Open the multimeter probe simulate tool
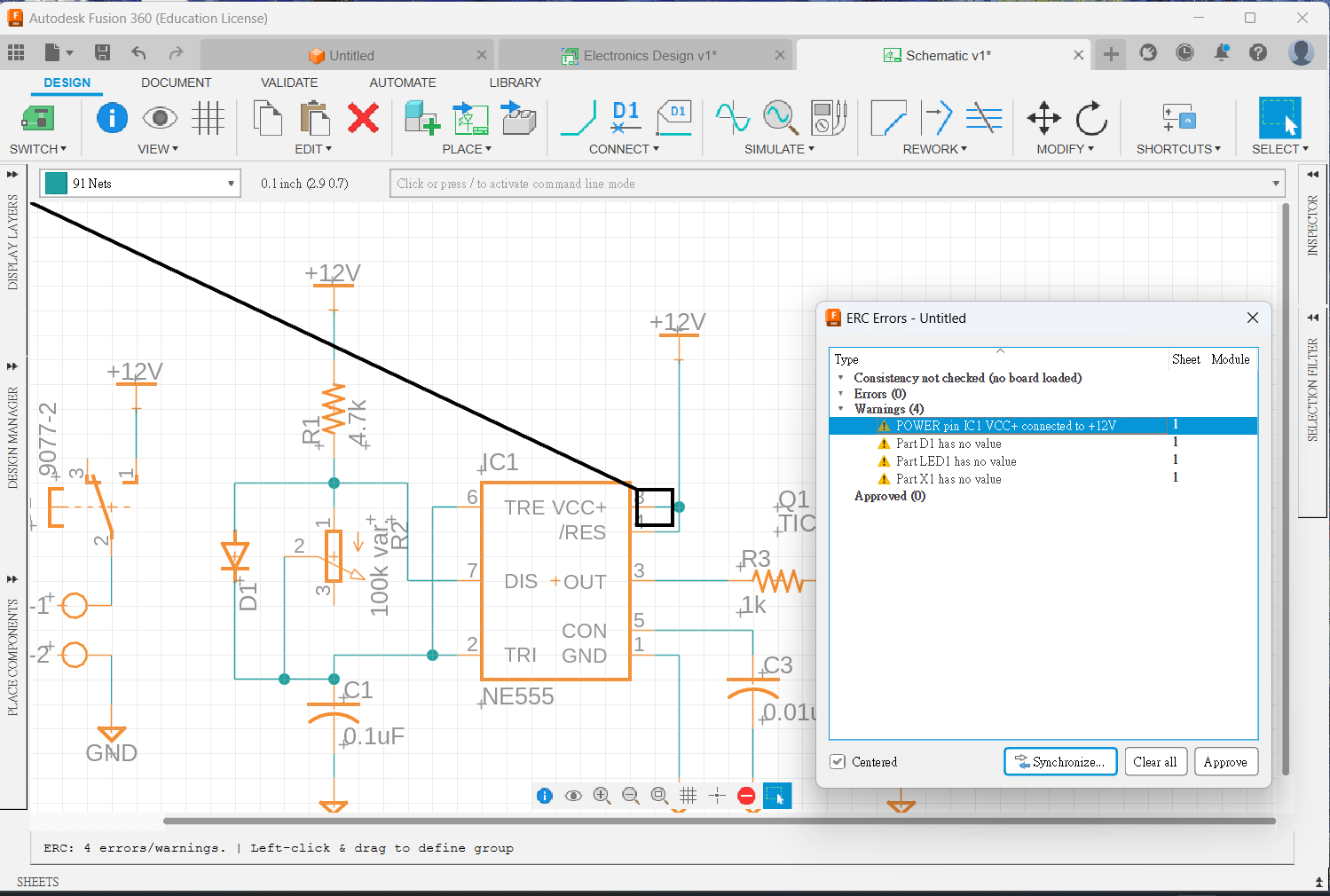The image size is (1330, 896). click(x=829, y=118)
